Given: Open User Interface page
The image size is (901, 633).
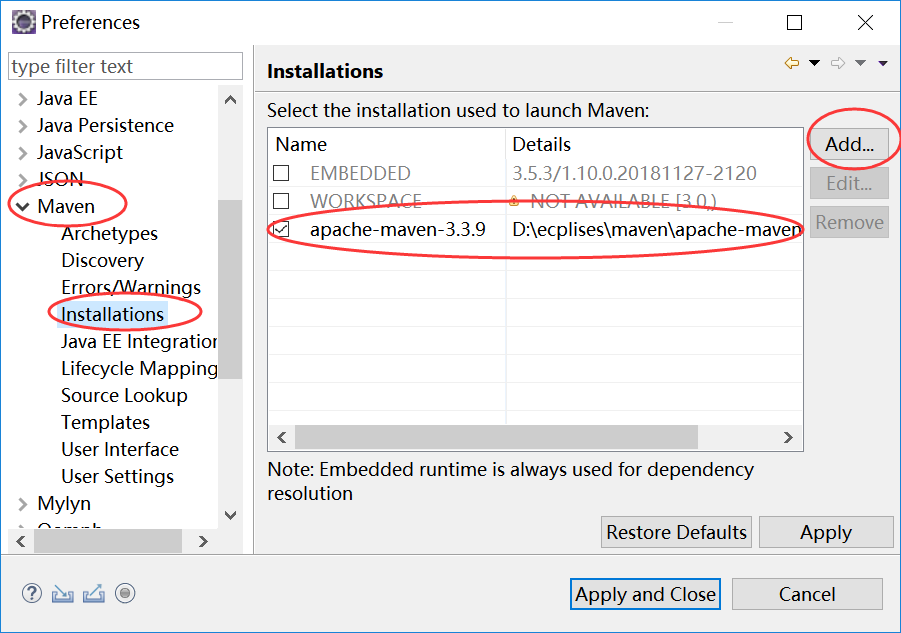Looking at the screenshot, I should 120,450.
